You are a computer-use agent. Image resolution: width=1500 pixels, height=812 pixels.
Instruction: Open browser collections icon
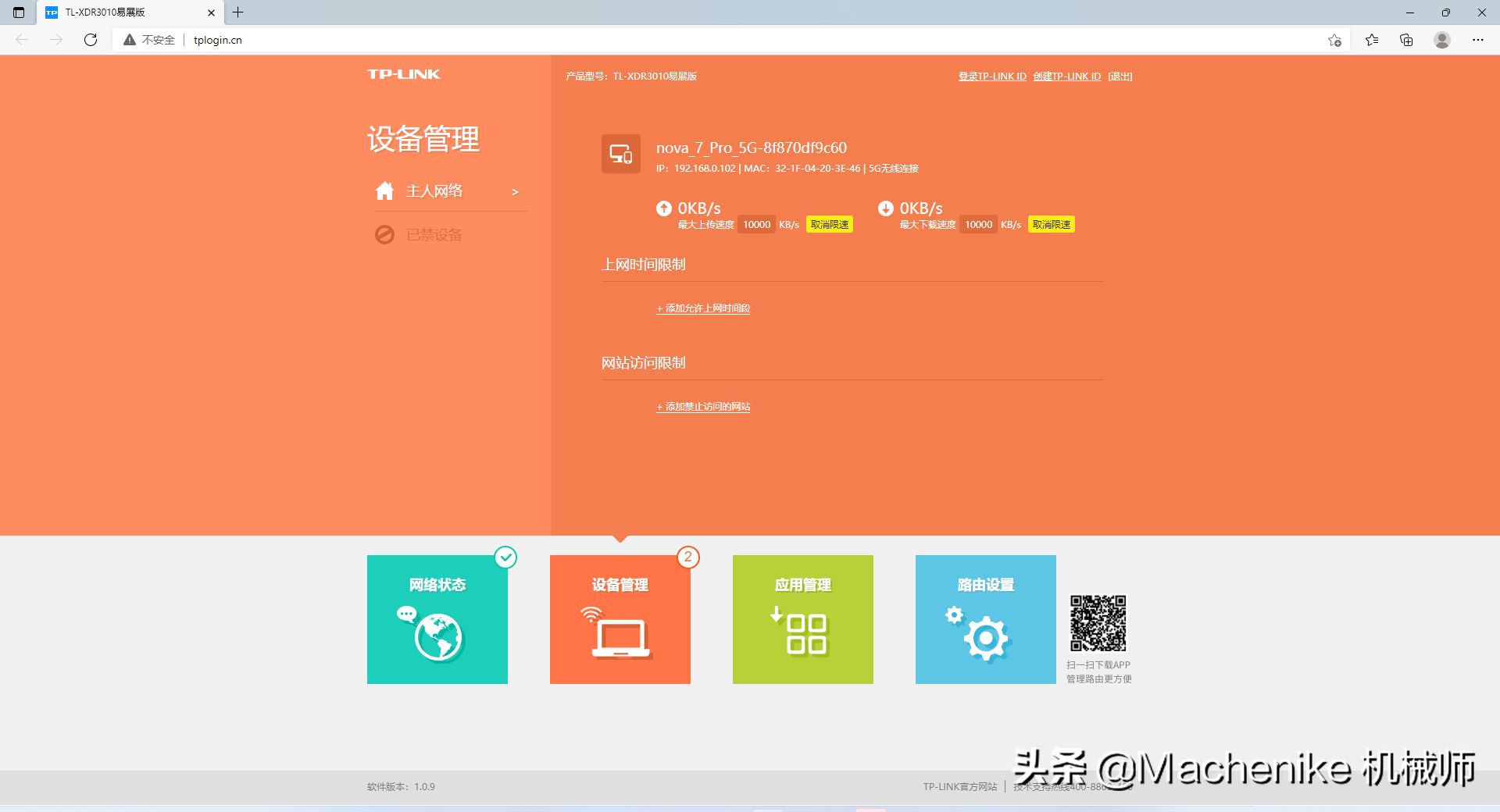pyautogui.click(x=1406, y=40)
